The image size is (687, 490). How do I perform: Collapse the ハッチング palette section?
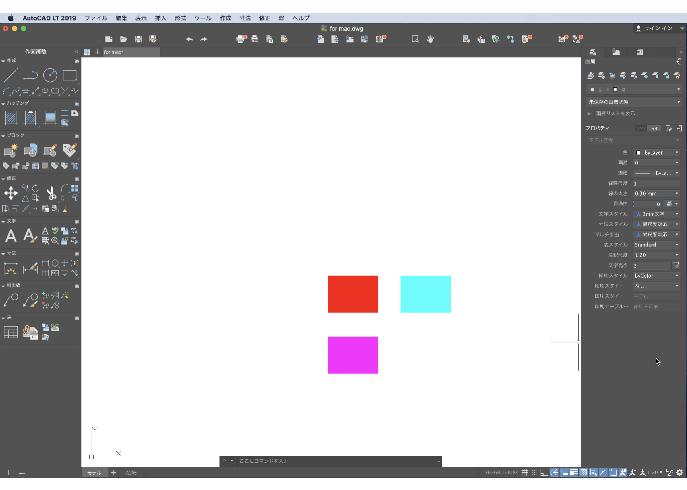[3, 103]
